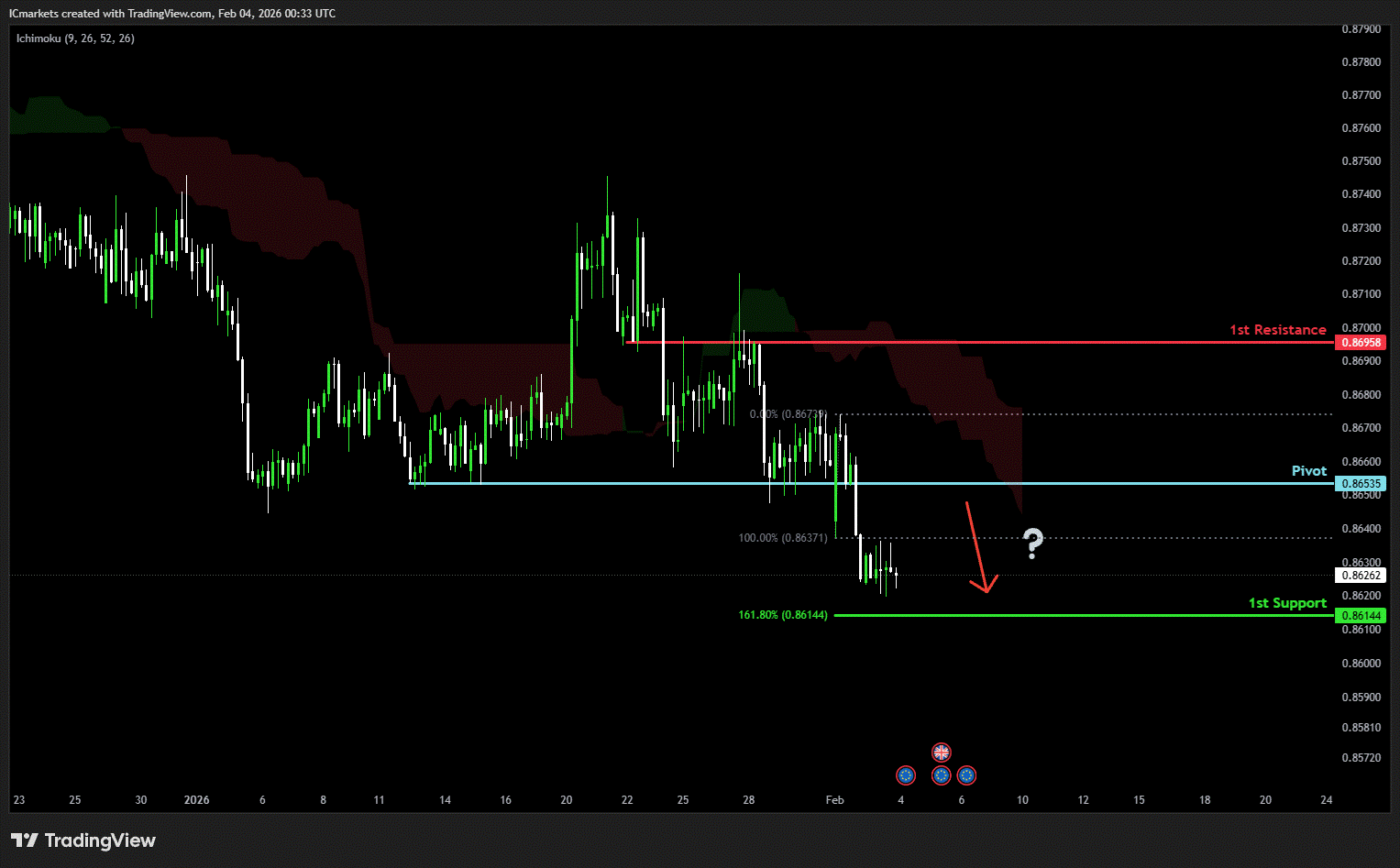Click the leftmost EU flag event icon

click(x=906, y=775)
